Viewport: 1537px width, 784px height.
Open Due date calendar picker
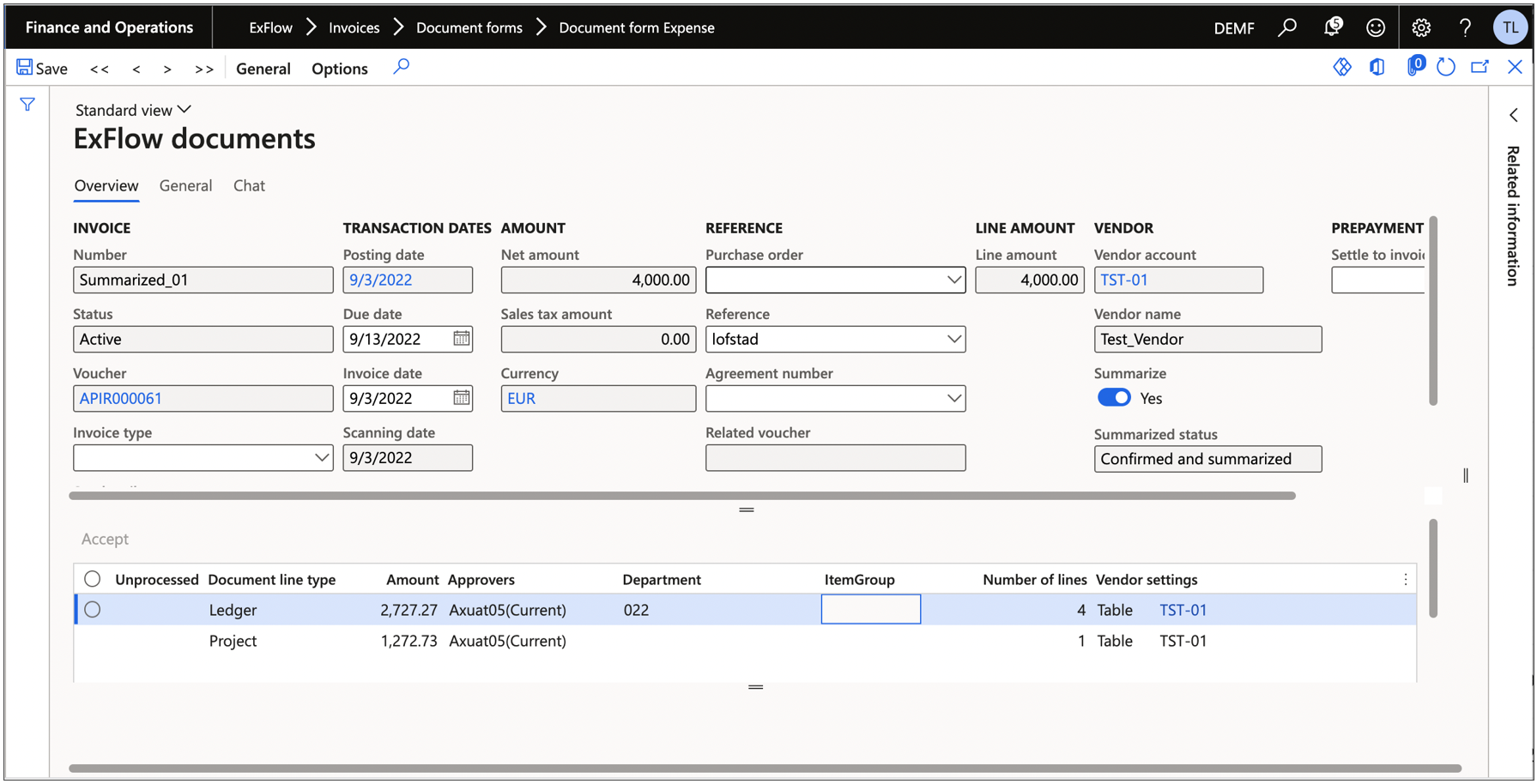tap(462, 339)
